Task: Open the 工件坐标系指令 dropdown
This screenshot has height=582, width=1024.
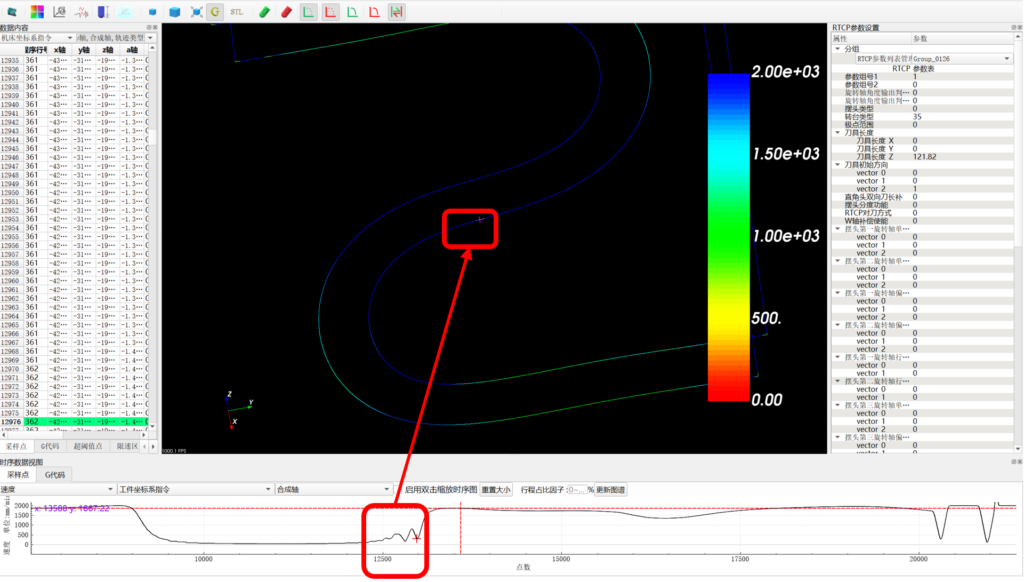Action: 195,489
